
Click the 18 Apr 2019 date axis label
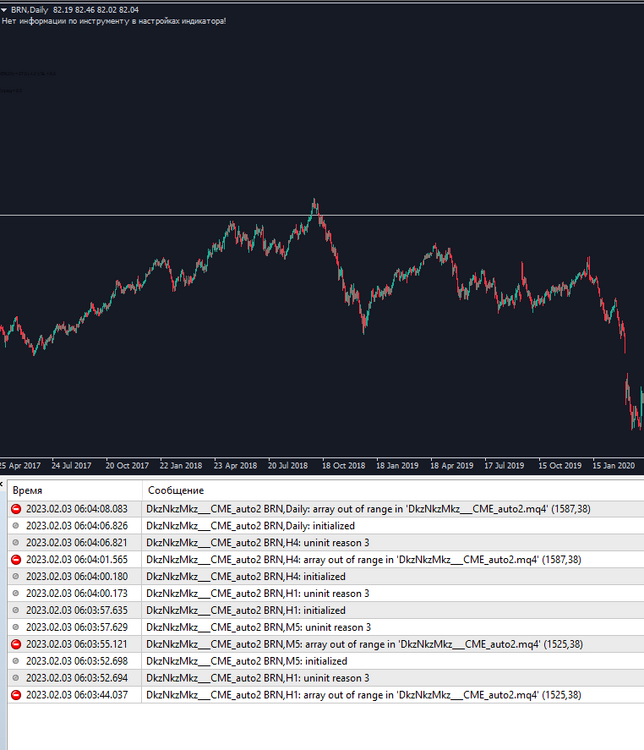click(x=452, y=465)
